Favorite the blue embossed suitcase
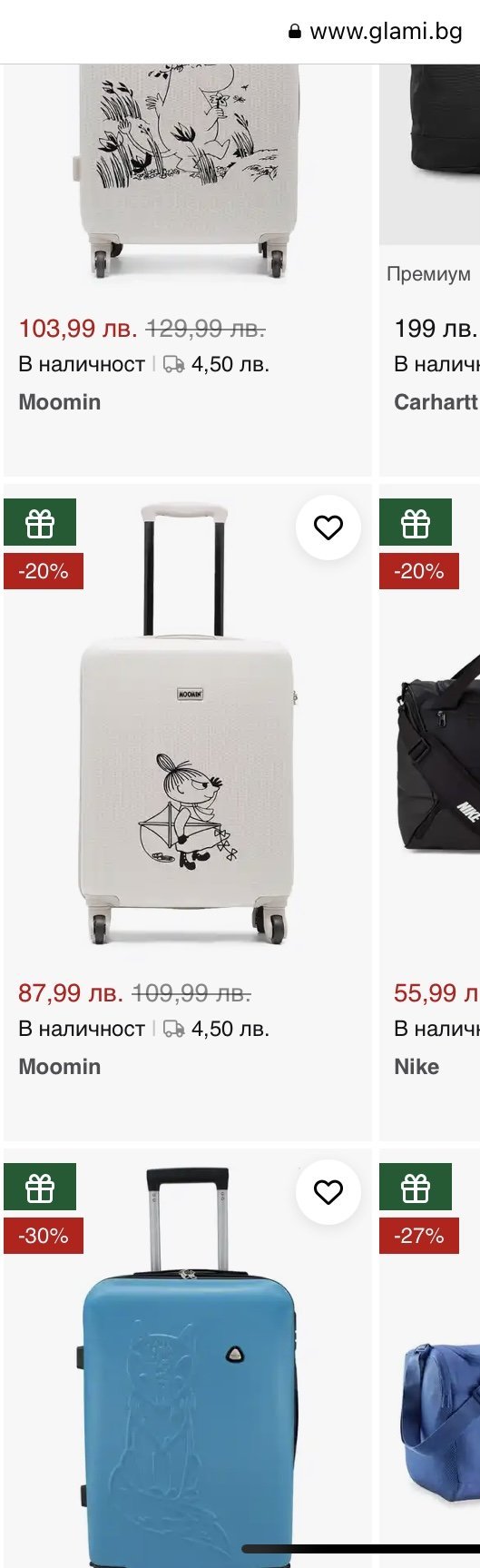This screenshot has height=1568, width=480. pyautogui.click(x=328, y=1191)
